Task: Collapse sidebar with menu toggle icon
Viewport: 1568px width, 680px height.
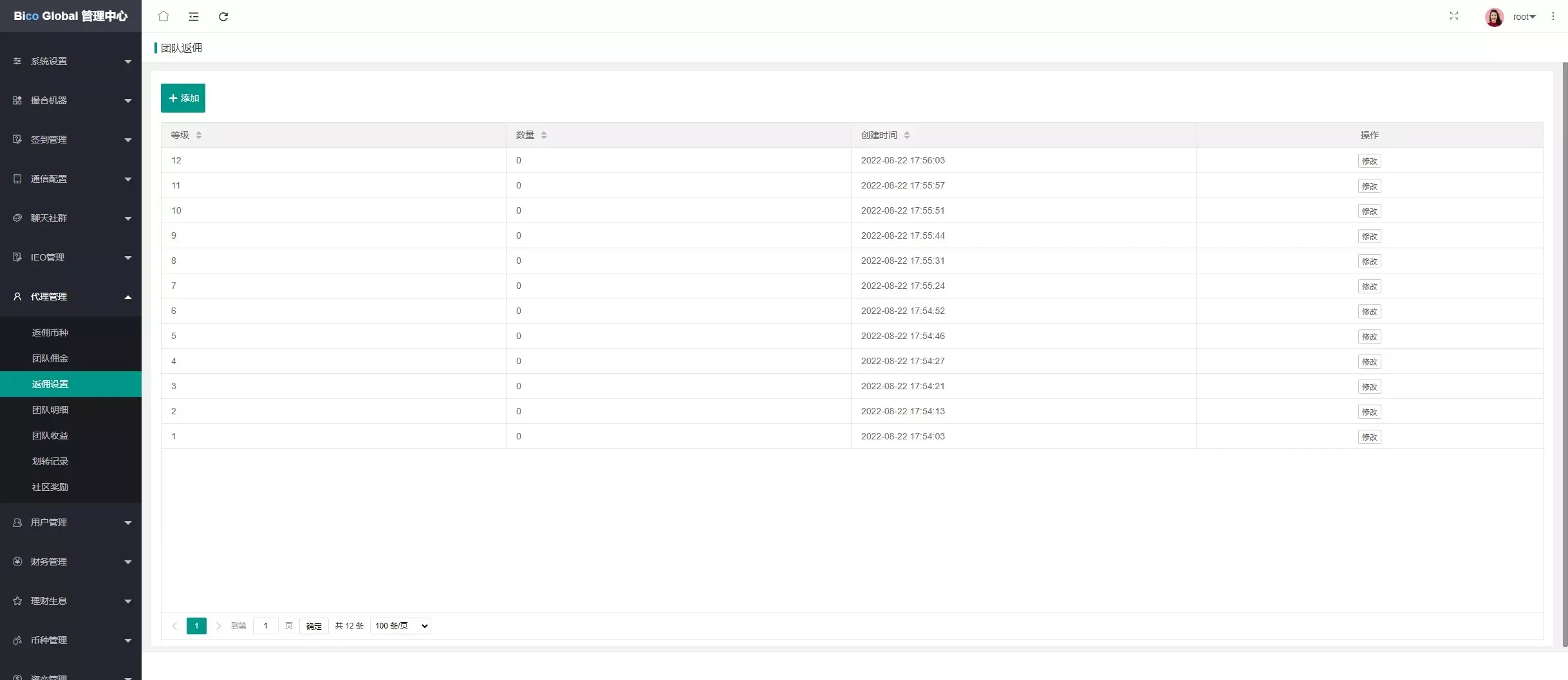Action: click(194, 16)
